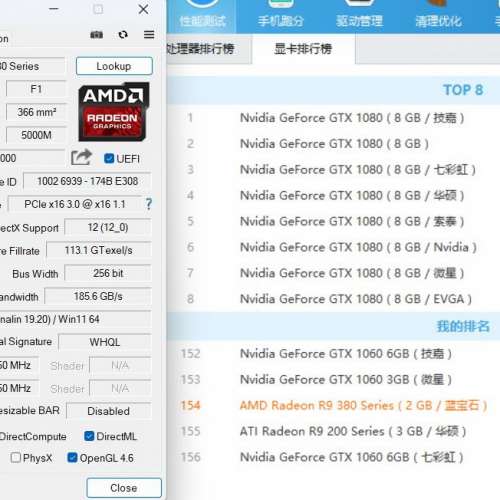
Task: Select rank 155 ATI Radeon R9 200 row
Action: click(333, 431)
